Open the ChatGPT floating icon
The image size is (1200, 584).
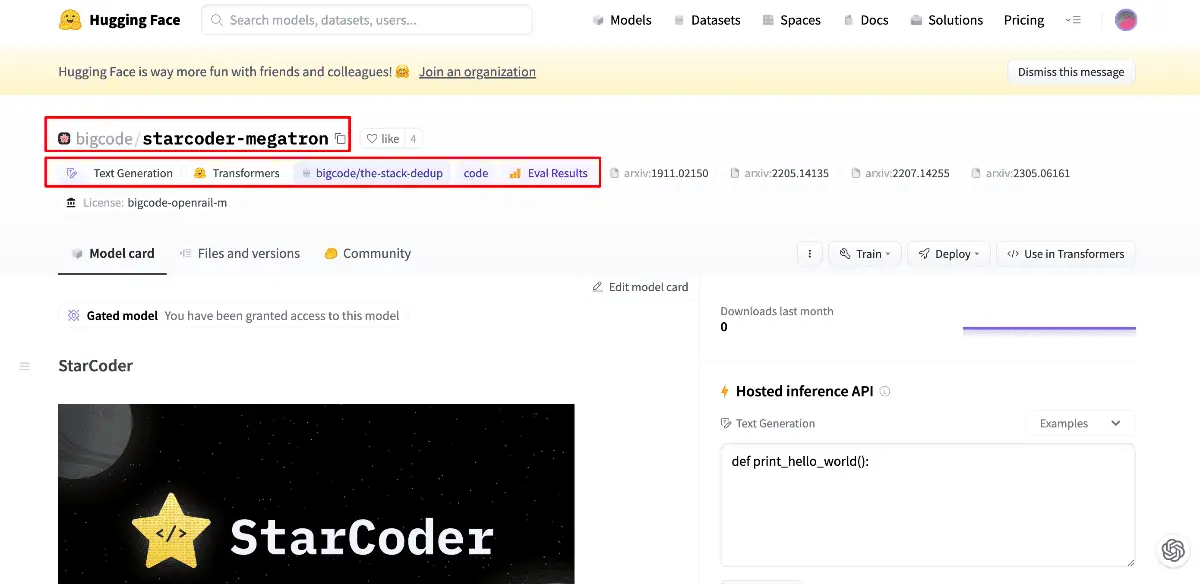(1173, 551)
